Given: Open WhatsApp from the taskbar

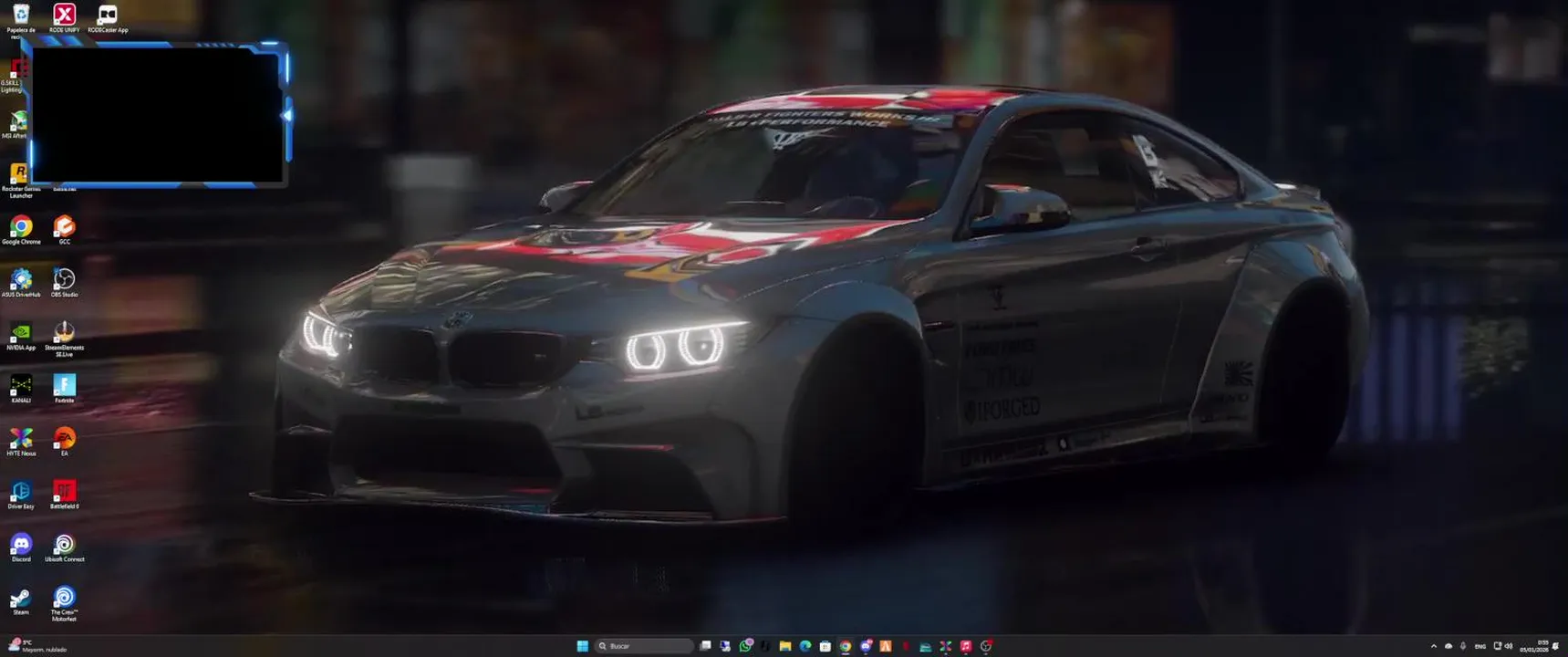Looking at the screenshot, I should pyautogui.click(x=745, y=646).
